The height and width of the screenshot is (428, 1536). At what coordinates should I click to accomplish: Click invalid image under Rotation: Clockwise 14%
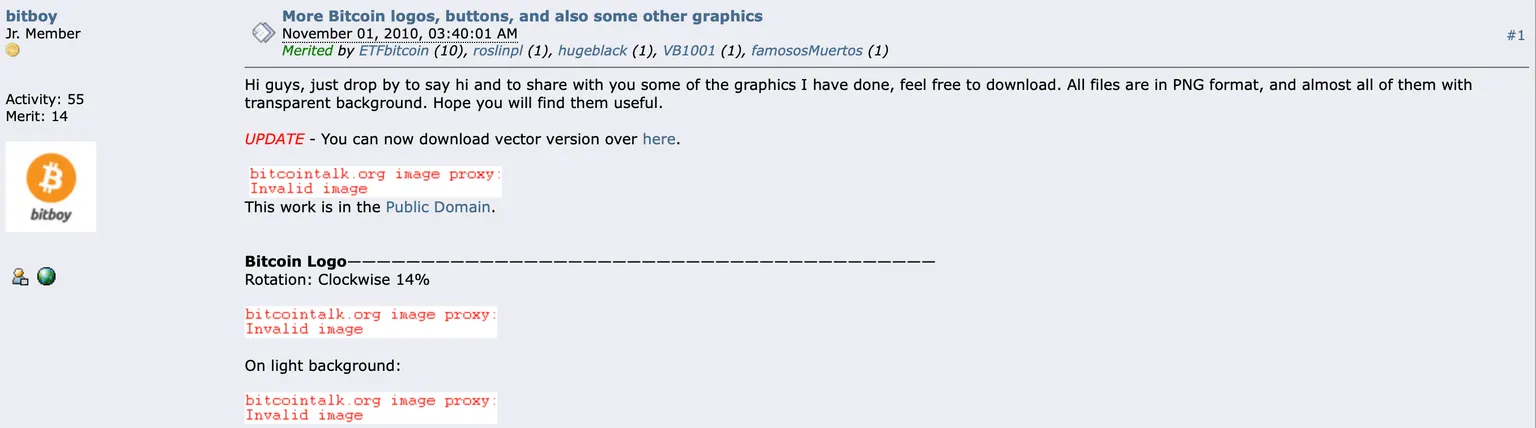(x=371, y=322)
